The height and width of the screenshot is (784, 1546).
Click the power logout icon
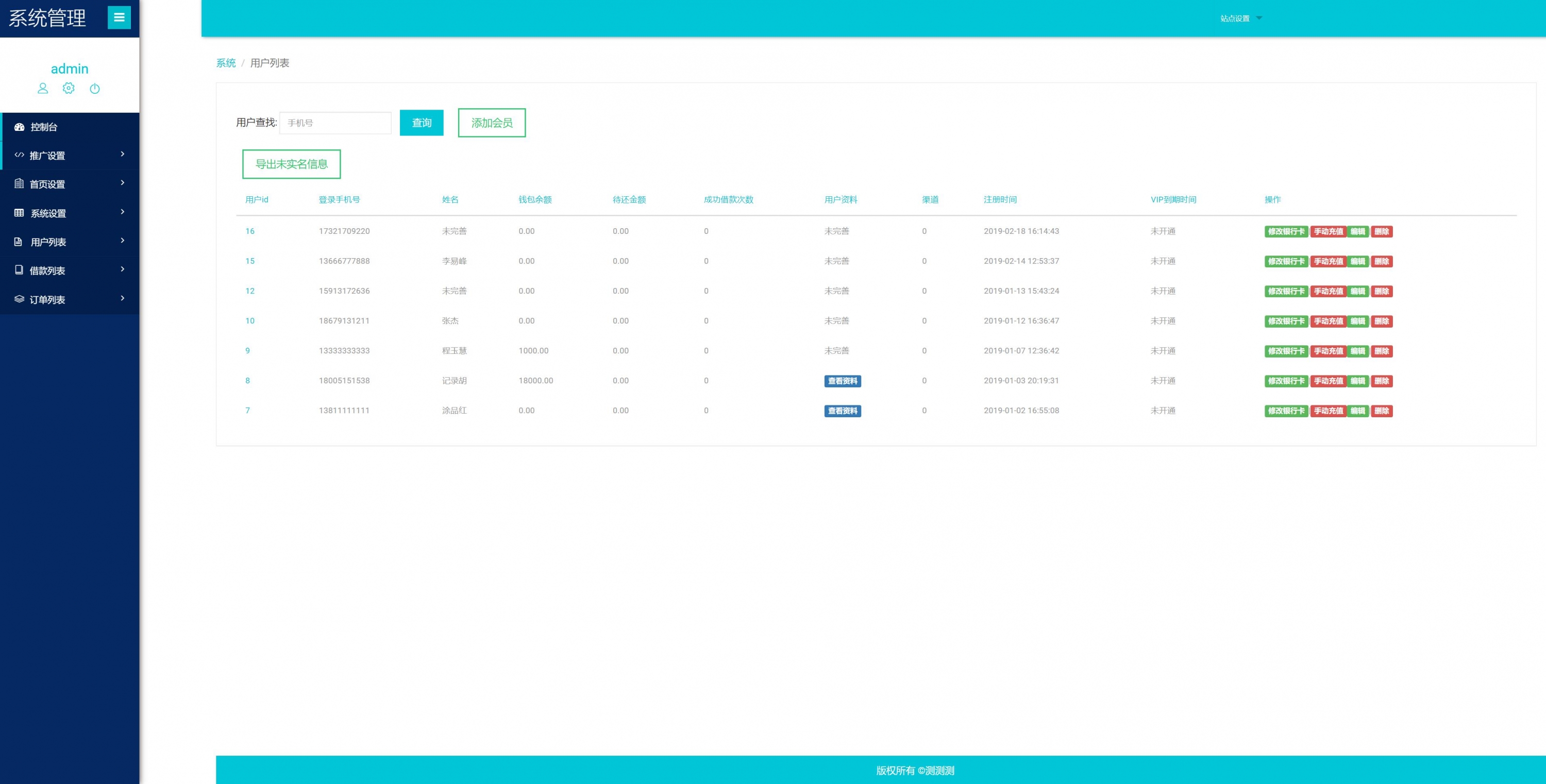(x=95, y=89)
